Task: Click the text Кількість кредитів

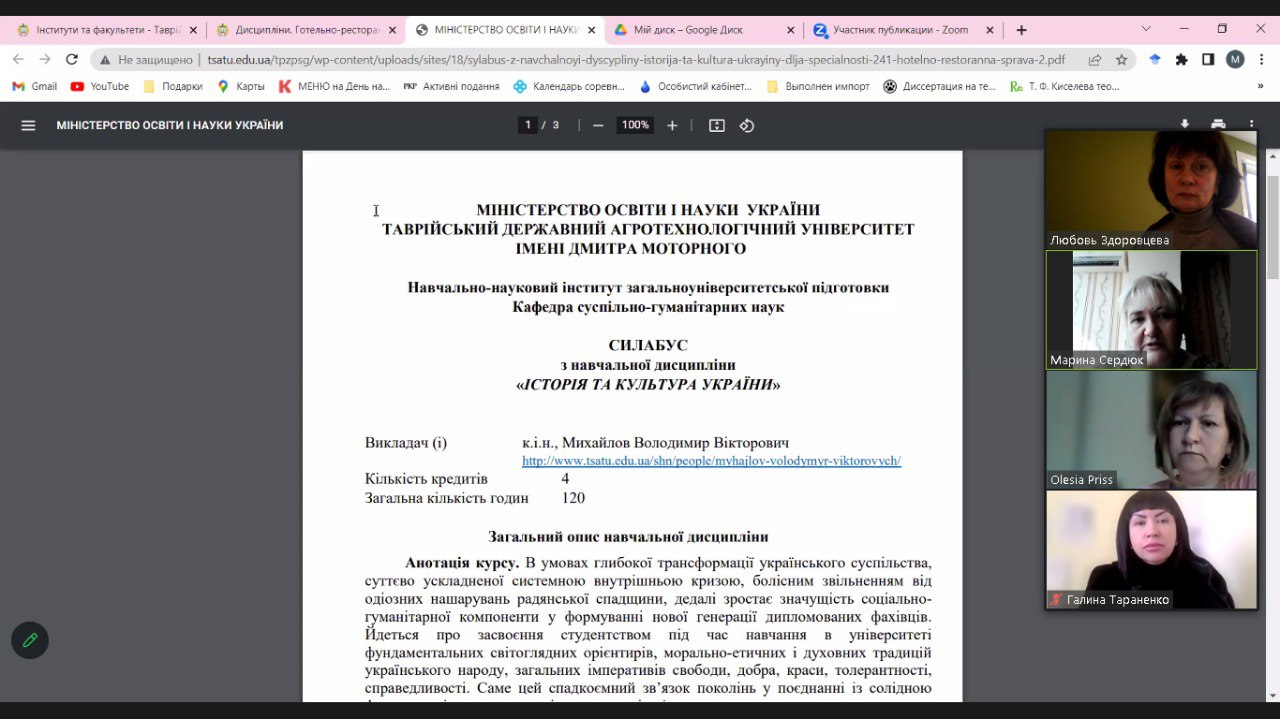Action: [426, 479]
